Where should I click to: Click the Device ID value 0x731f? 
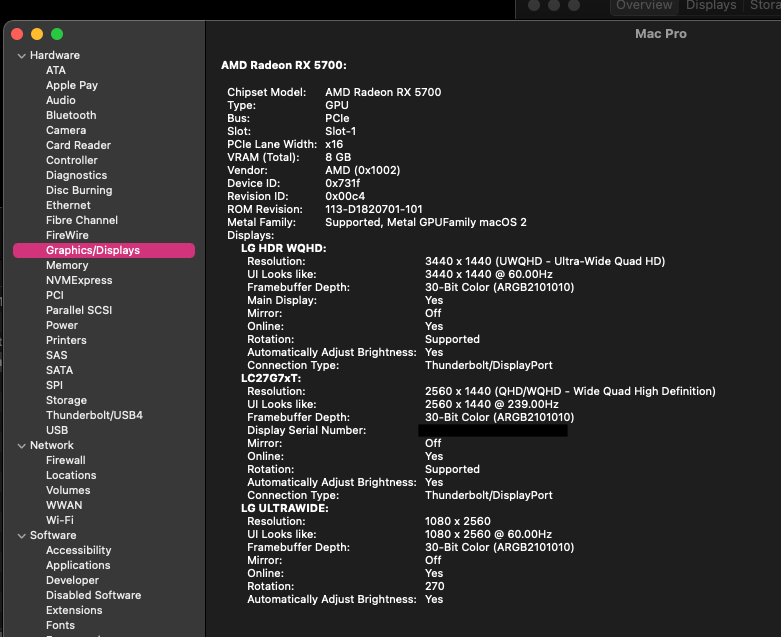coord(343,183)
